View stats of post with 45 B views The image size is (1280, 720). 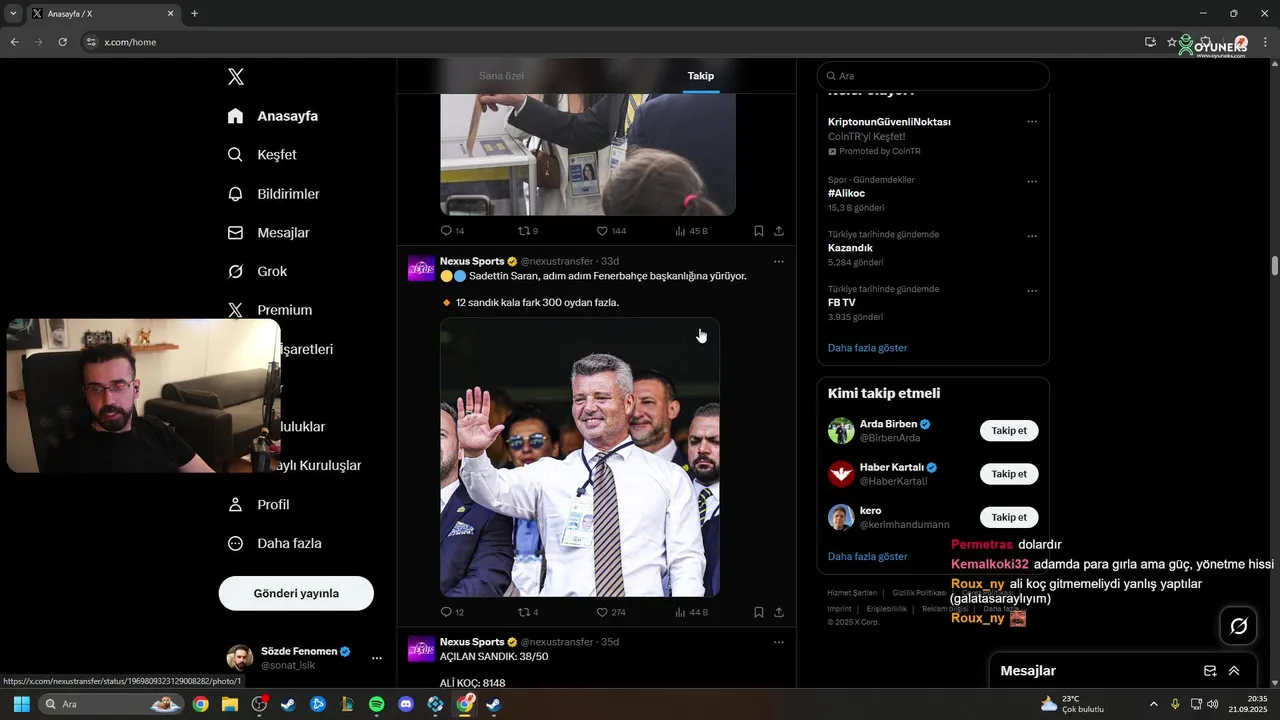[x=691, y=231]
